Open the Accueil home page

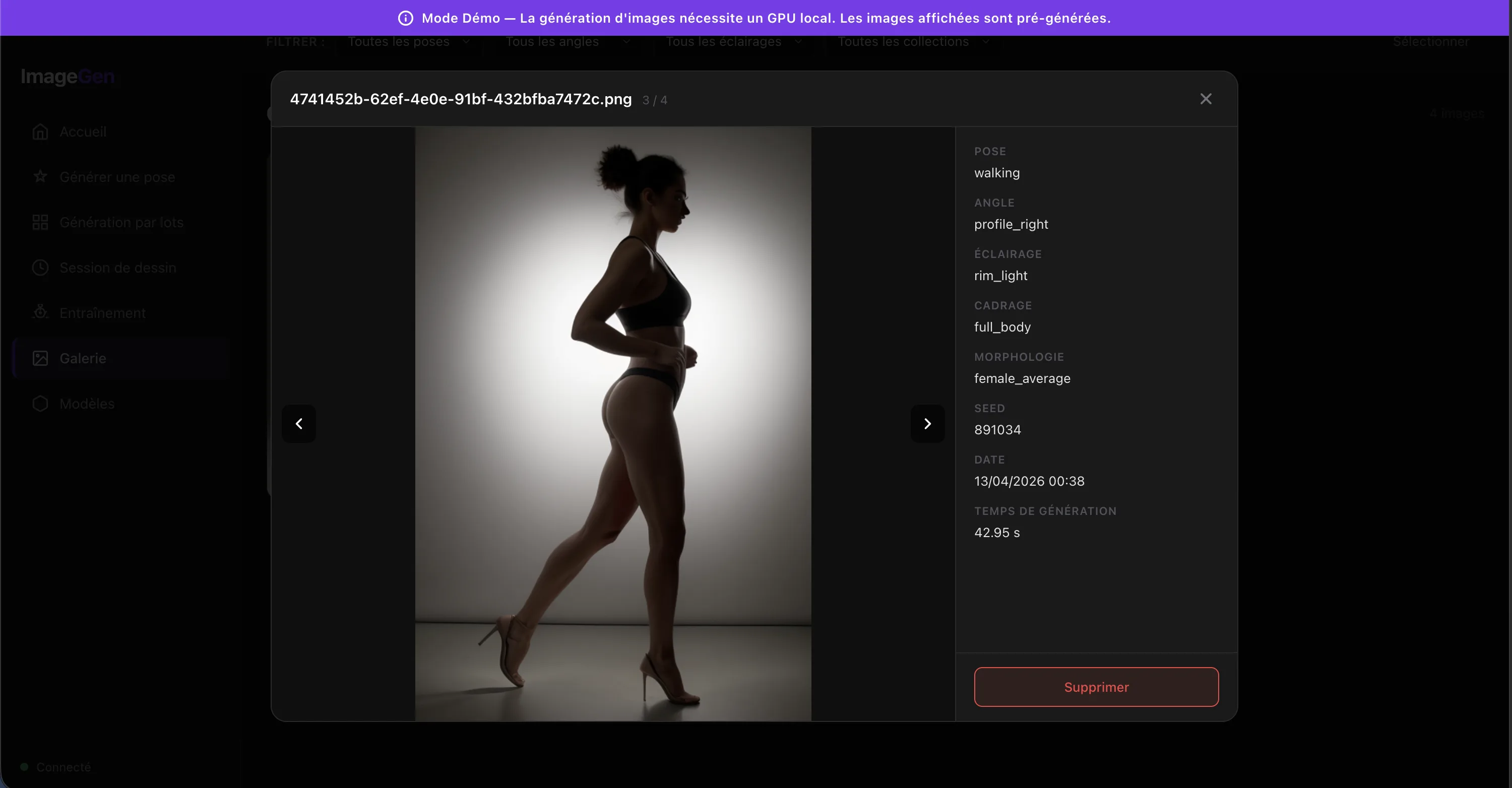coord(121,132)
